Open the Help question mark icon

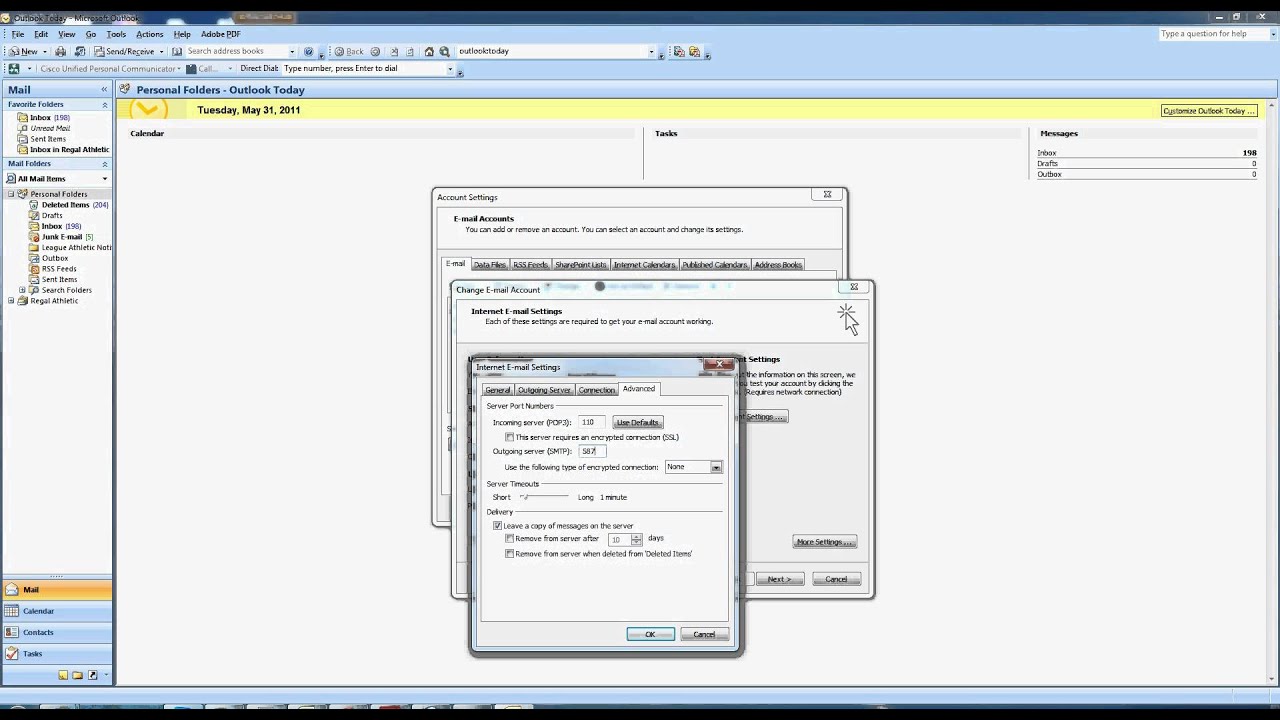point(308,51)
